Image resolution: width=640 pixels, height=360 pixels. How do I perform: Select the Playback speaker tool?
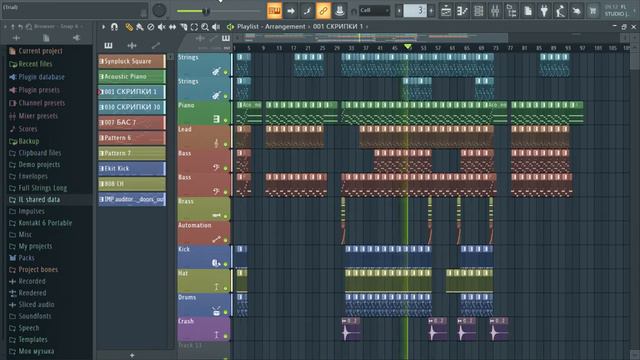216,27
